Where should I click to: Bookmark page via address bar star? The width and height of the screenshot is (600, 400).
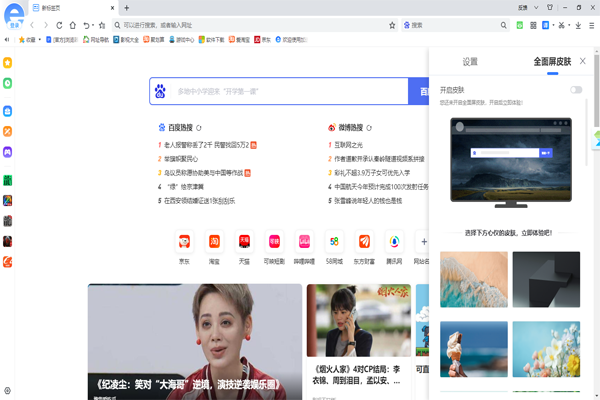pos(392,25)
